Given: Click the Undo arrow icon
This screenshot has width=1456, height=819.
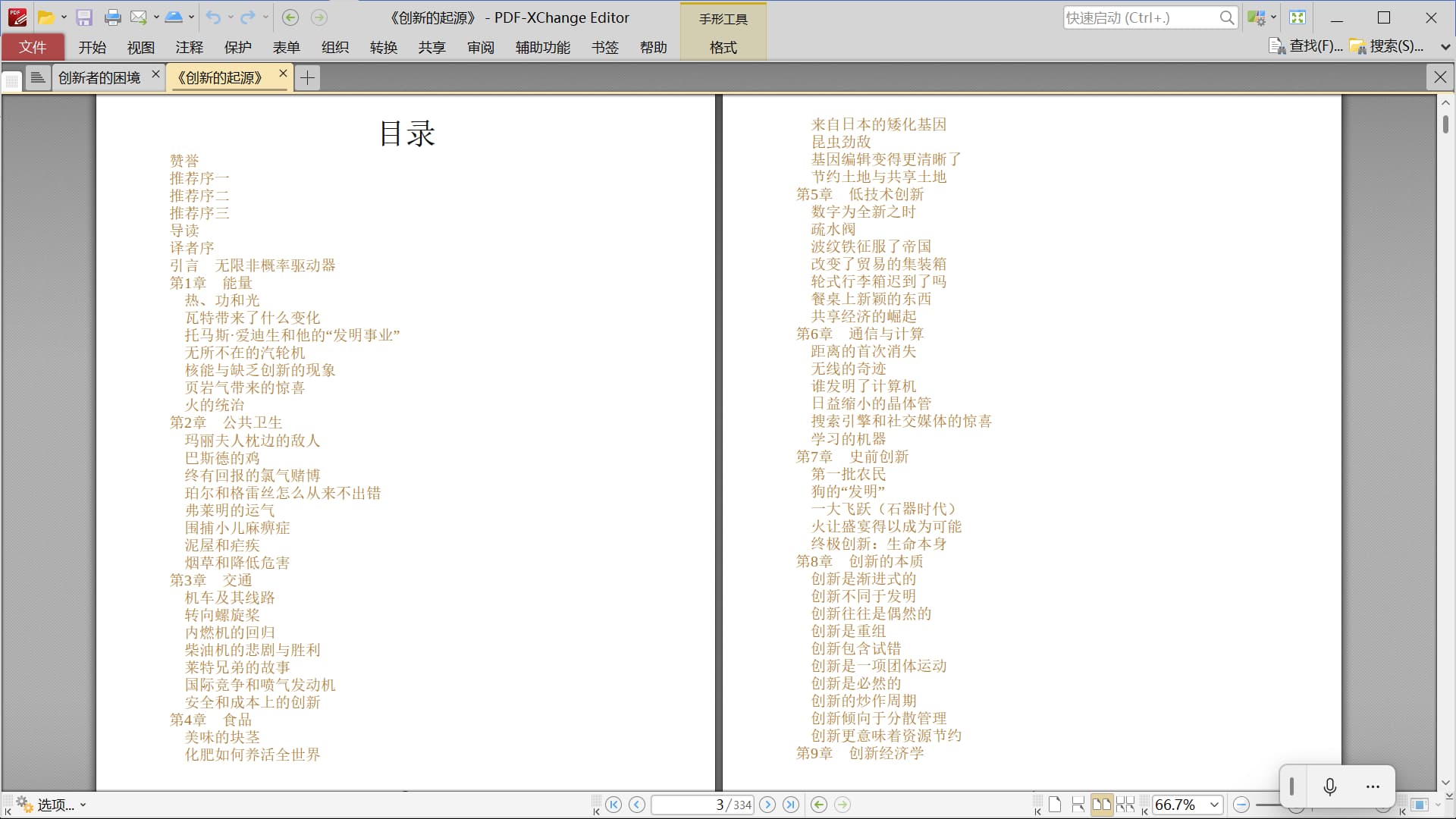Looking at the screenshot, I should point(213,17).
